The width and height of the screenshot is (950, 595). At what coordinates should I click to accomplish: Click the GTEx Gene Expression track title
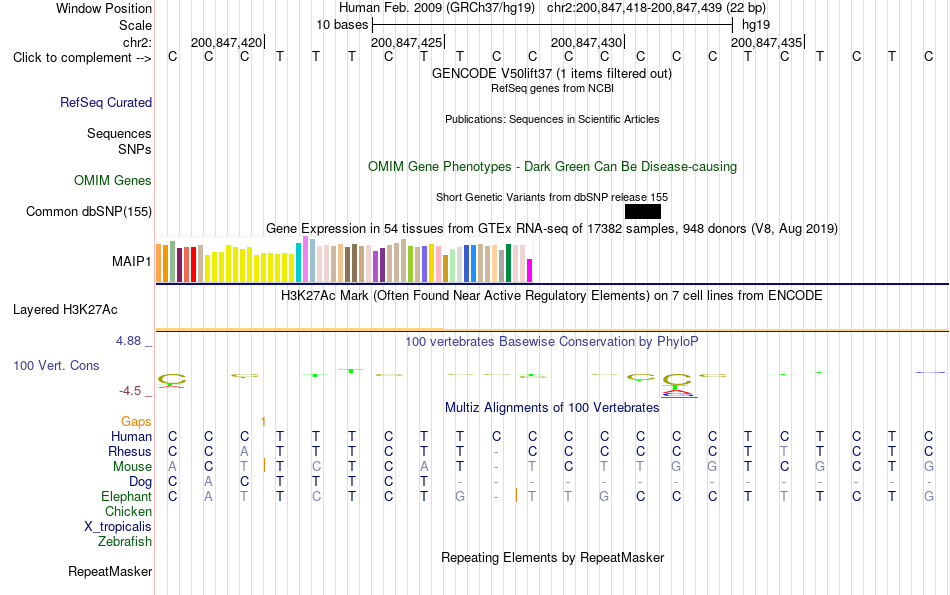coord(552,229)
